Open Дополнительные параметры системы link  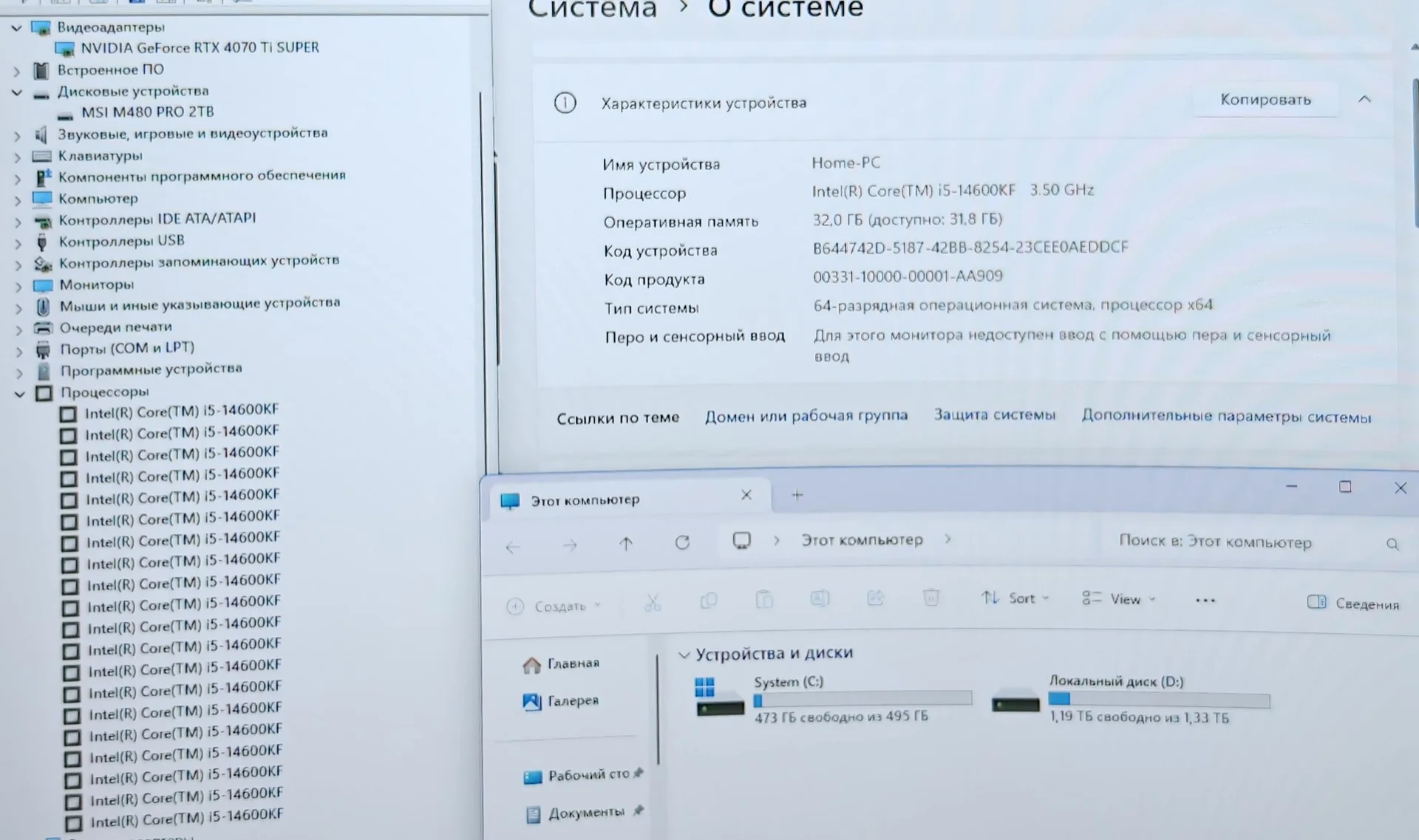coord(1227,417)
